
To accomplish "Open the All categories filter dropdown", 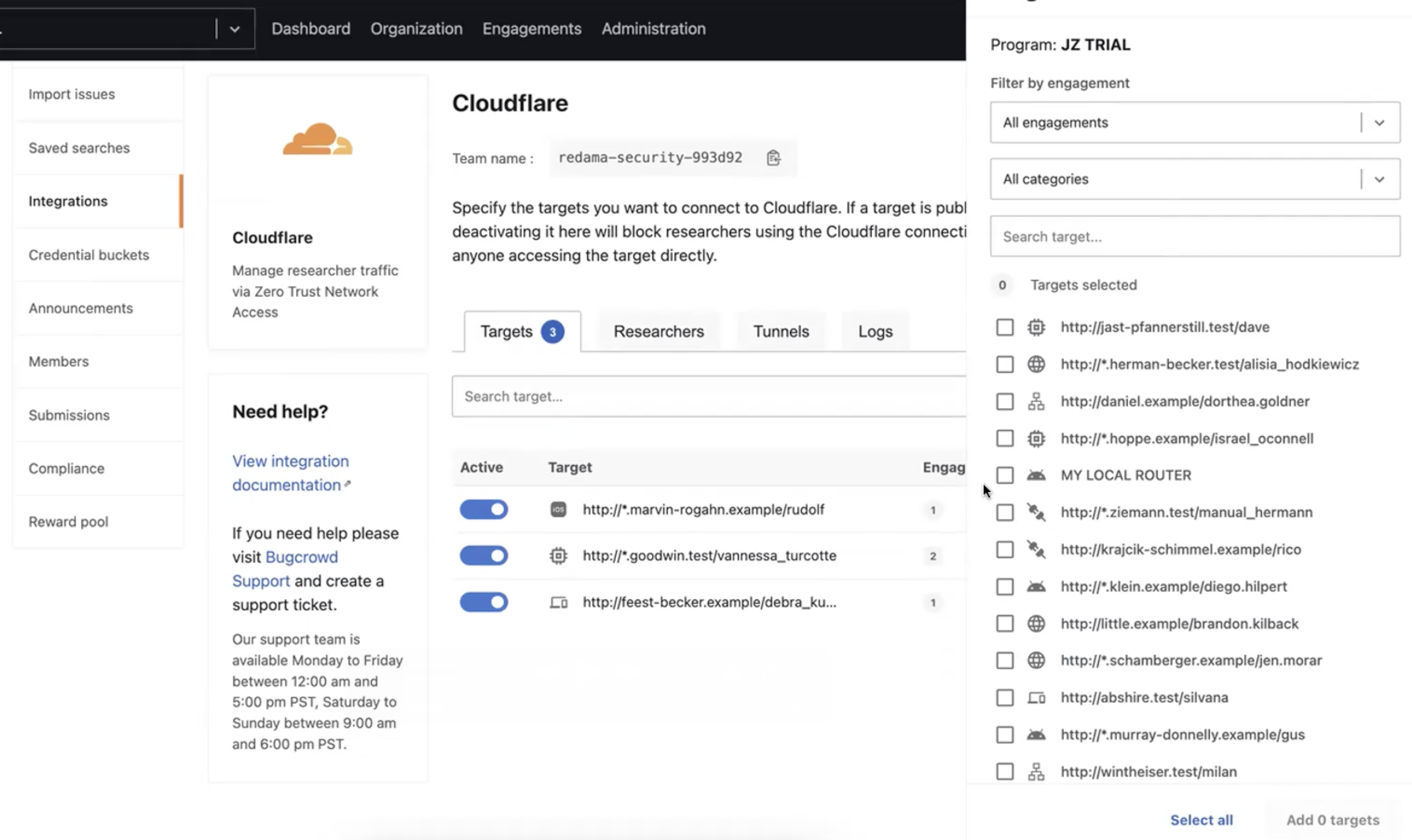I will [1195, 179].
